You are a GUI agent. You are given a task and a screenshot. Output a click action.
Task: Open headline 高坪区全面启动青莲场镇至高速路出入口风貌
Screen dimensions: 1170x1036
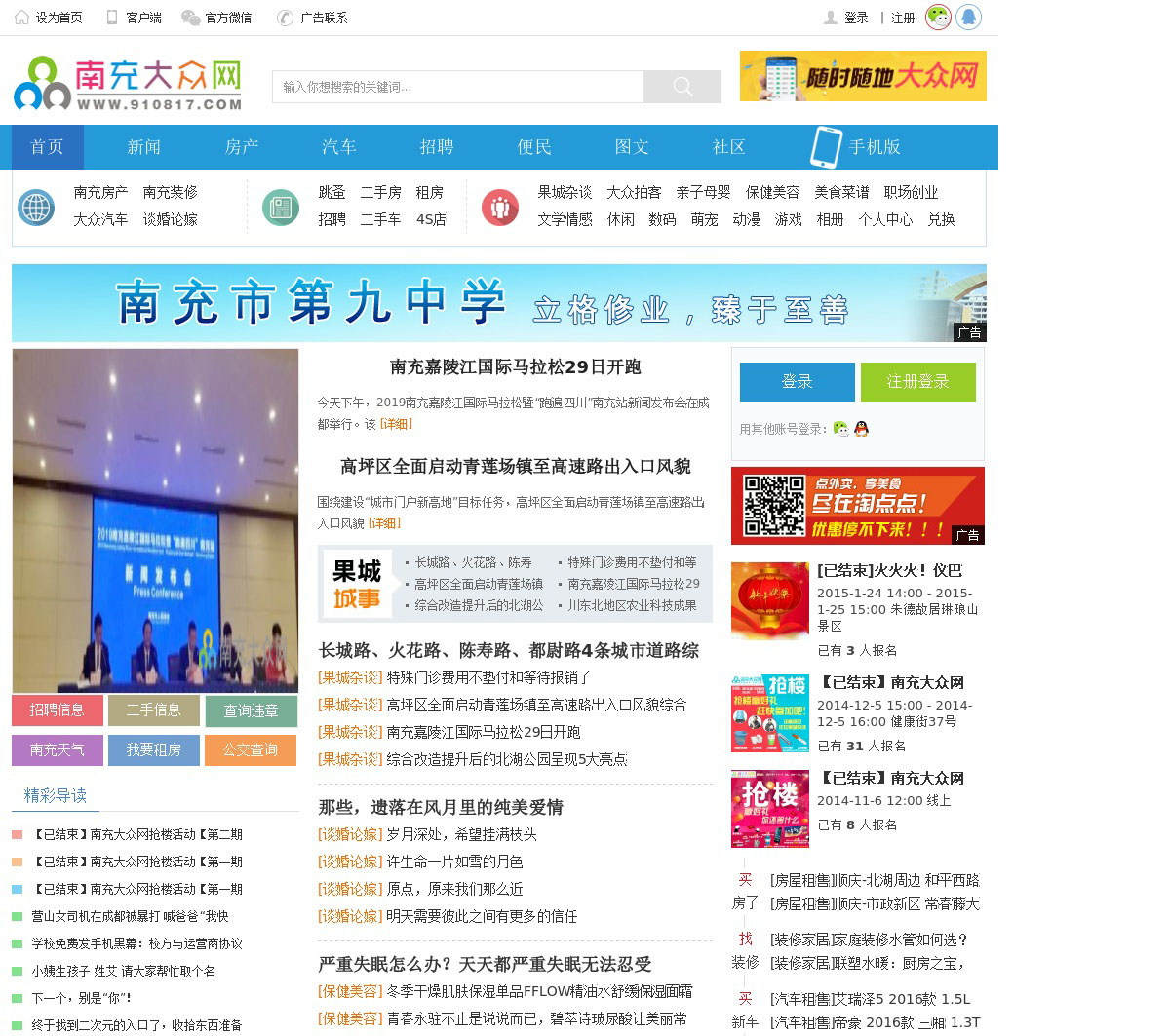(515, 467)
